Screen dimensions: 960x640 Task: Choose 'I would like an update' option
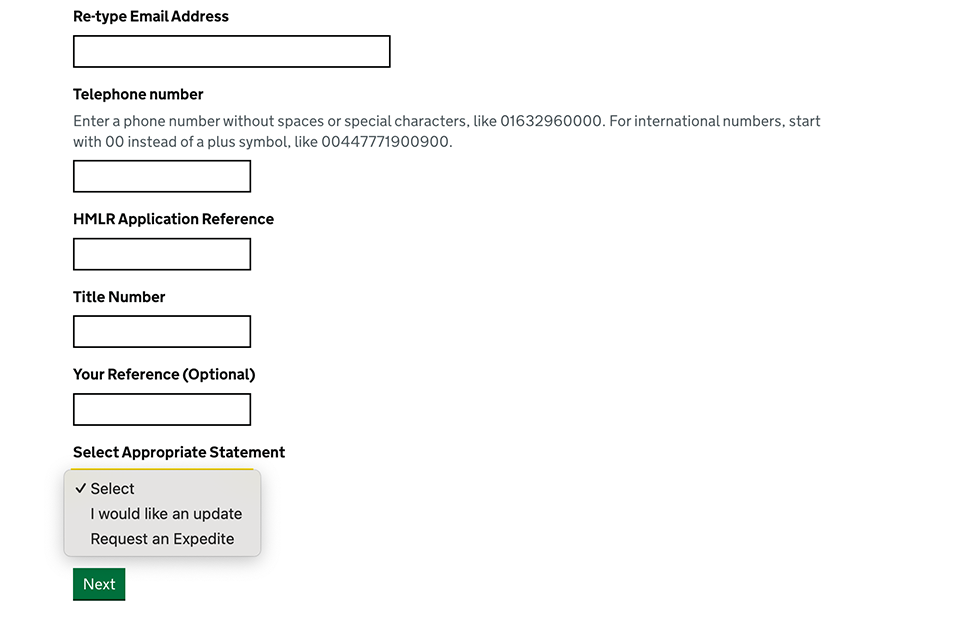166,514
